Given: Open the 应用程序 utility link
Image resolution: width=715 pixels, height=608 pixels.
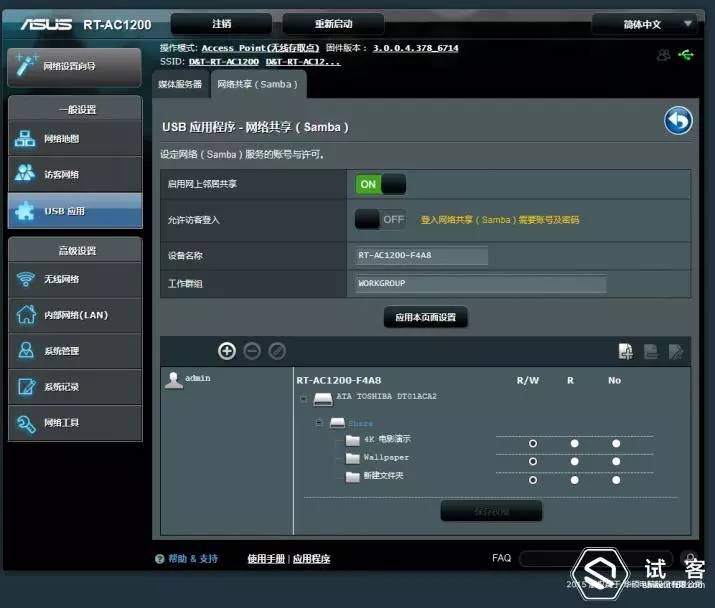Looking at the screenshot, I should (x=311, y=559).
